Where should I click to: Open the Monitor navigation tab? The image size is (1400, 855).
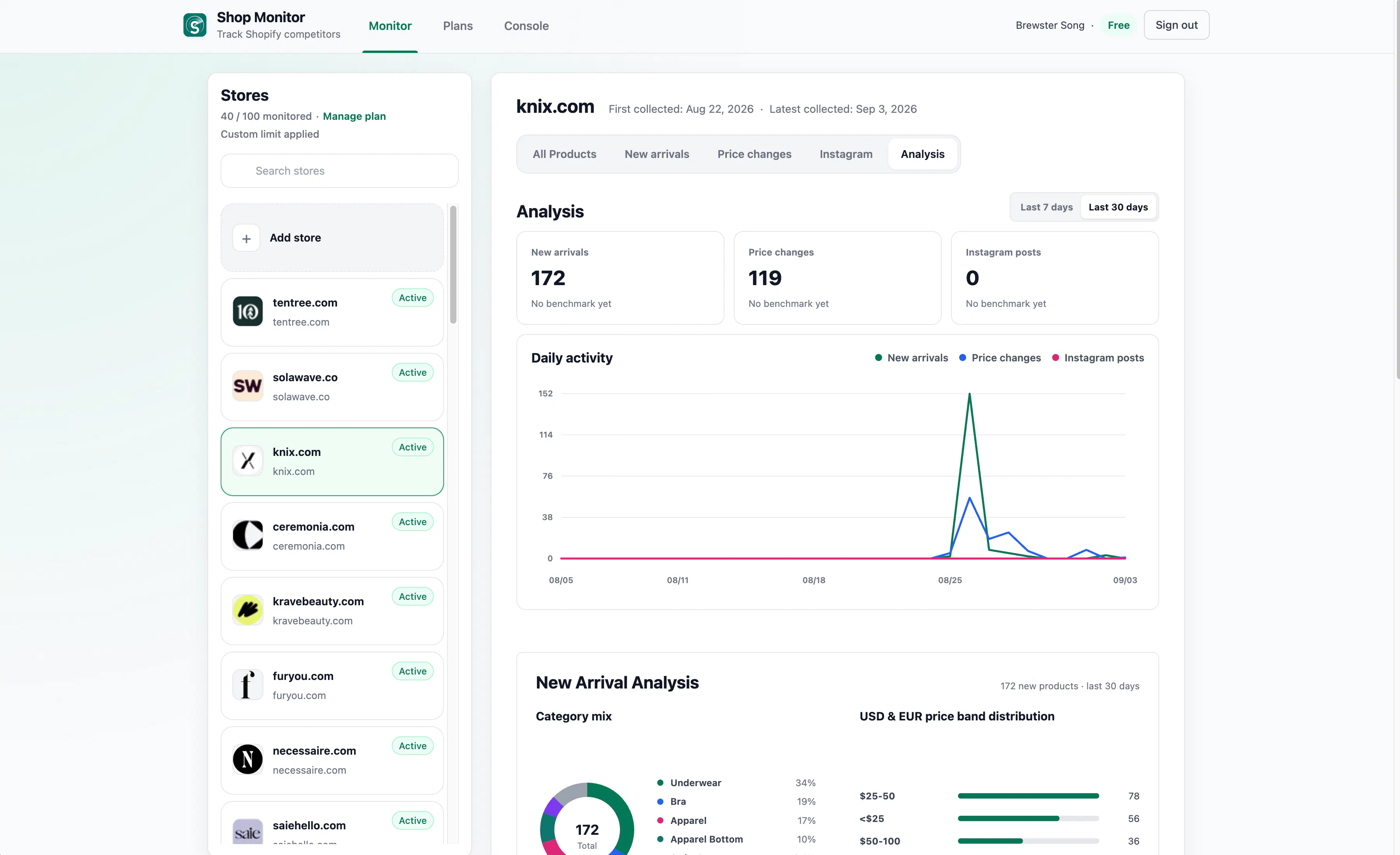[390, 26]
